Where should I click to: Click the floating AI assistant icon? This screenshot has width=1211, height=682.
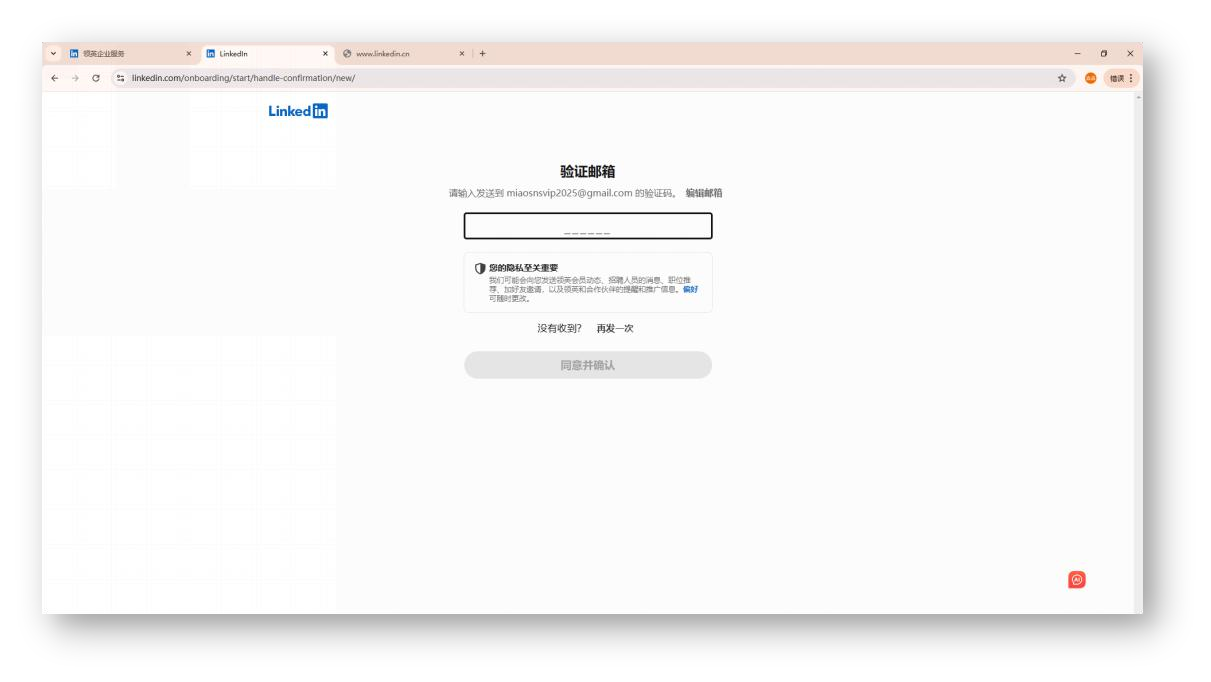[x=1078, y=581]
